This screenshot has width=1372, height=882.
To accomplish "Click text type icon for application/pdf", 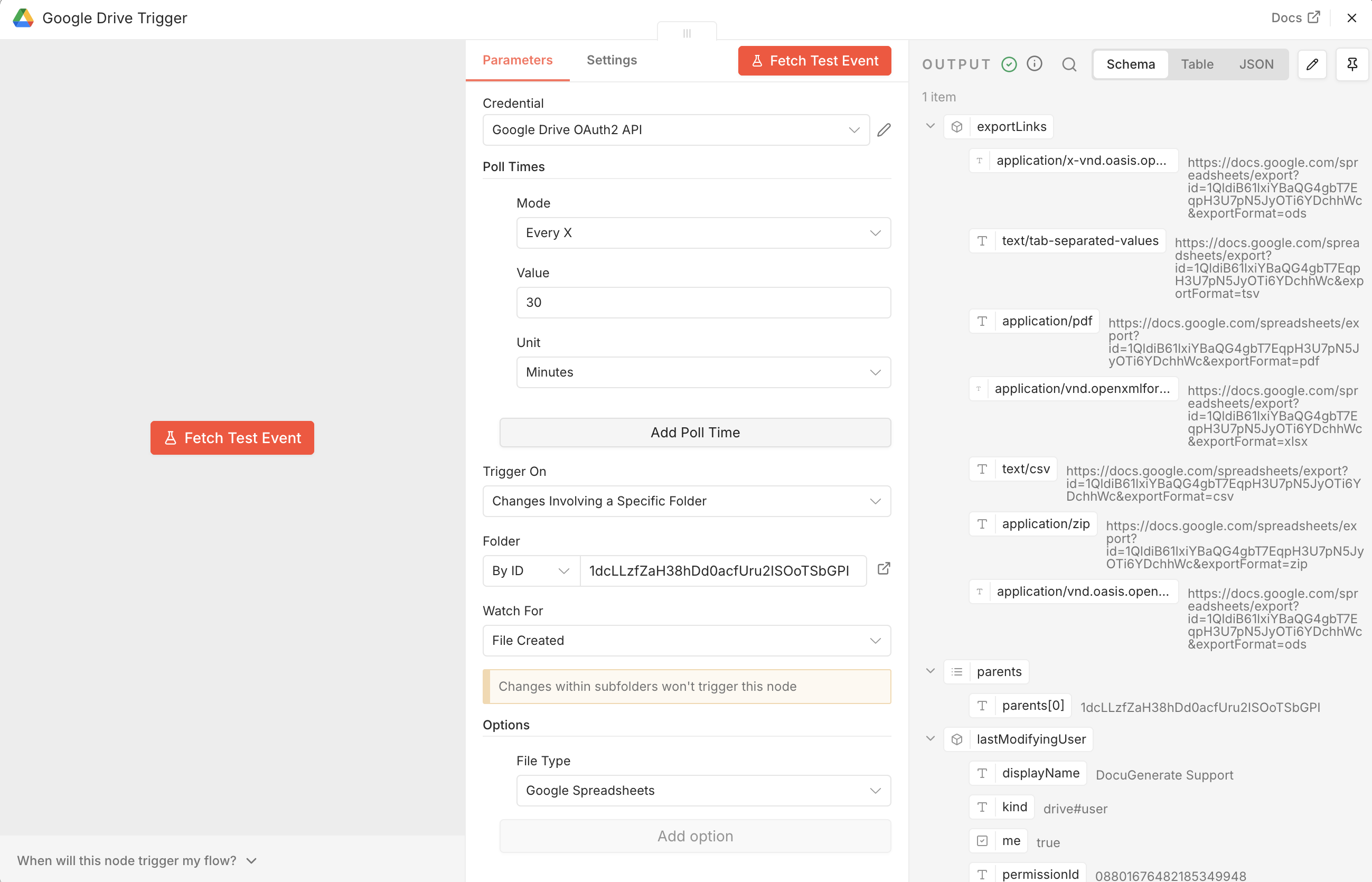I will pos(982,321).
